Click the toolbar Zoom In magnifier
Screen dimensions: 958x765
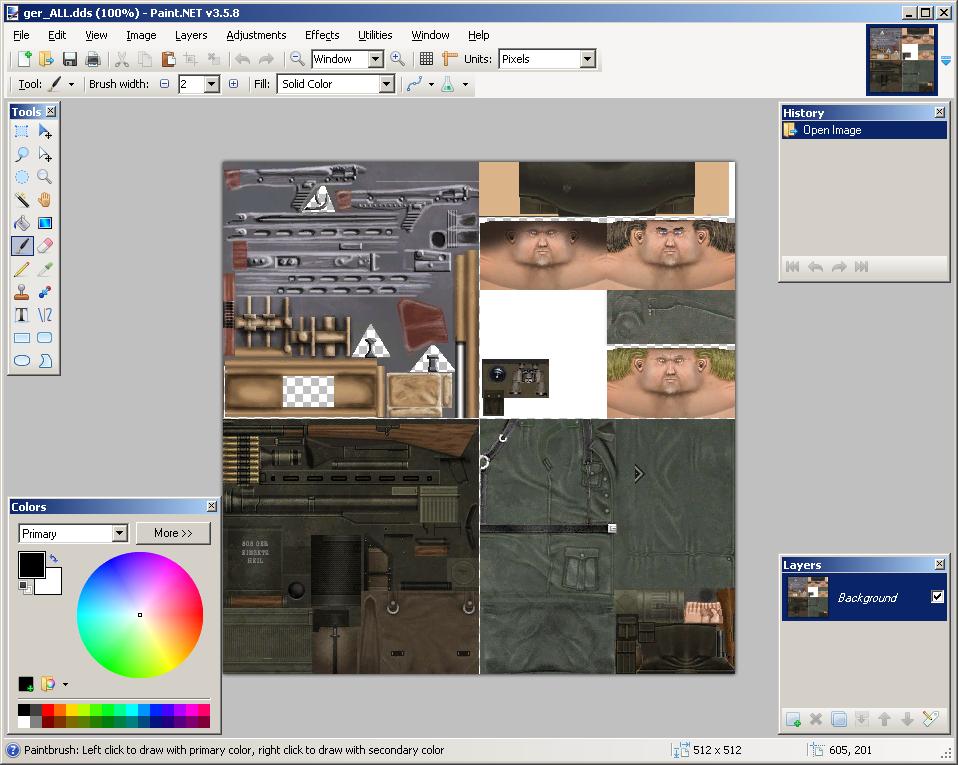tap(397, 59)
